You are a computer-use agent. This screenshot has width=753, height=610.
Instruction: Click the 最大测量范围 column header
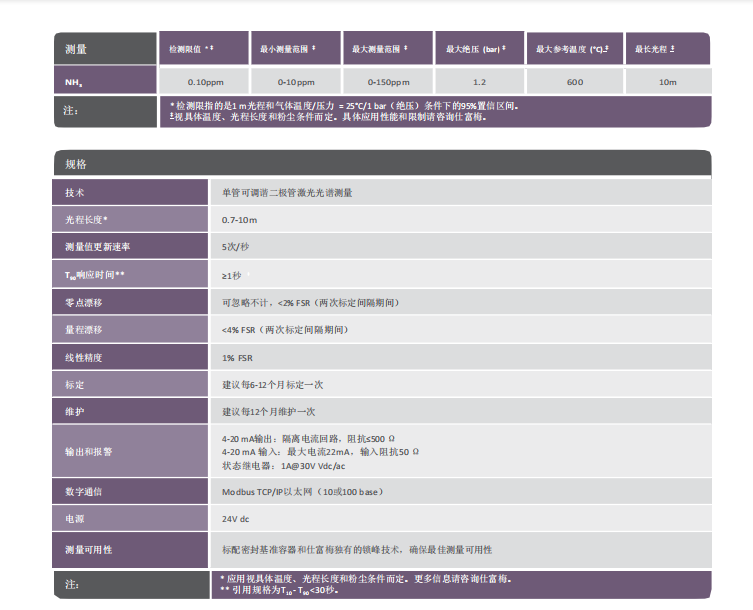pos(388,48)
